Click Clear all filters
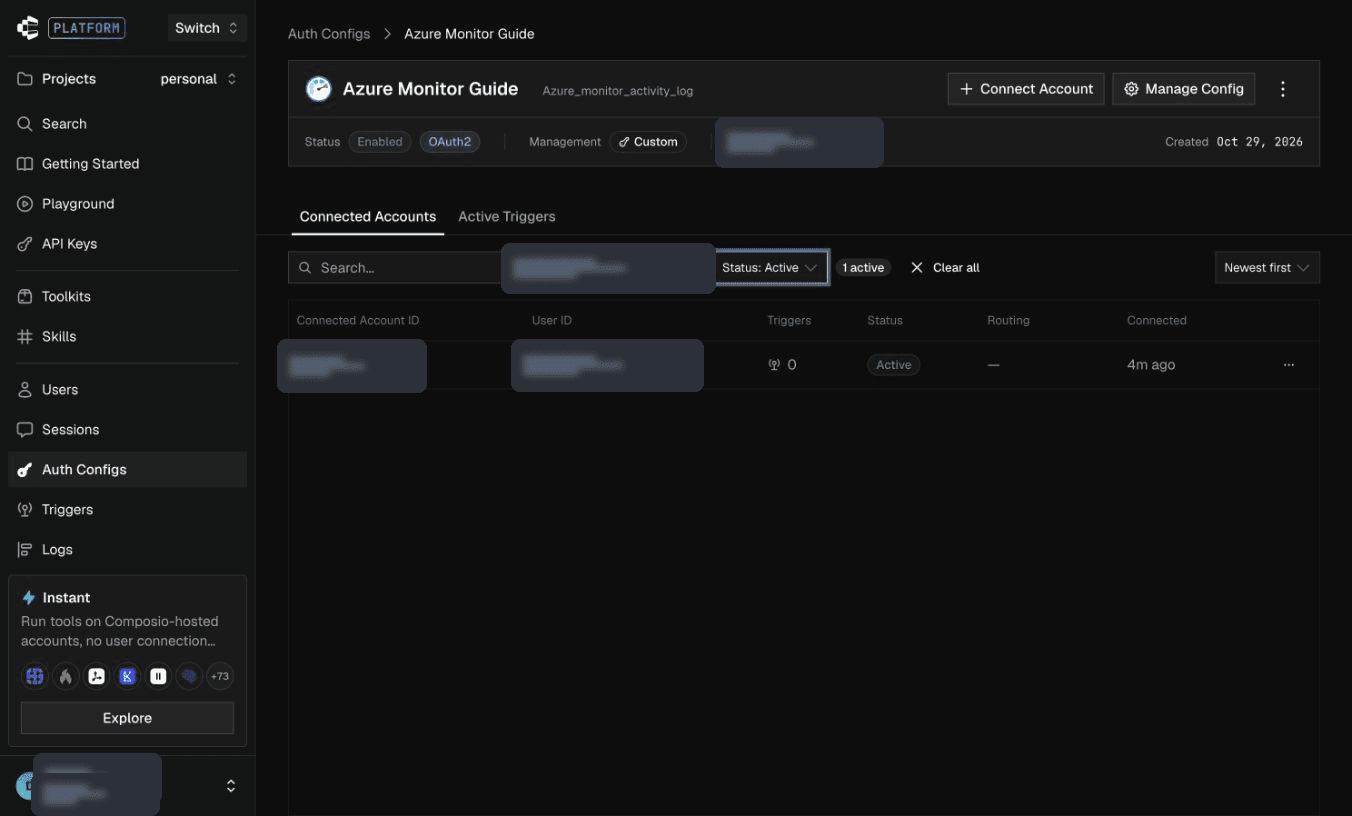This screenshot has height=816, width=1352. [945, 268]
